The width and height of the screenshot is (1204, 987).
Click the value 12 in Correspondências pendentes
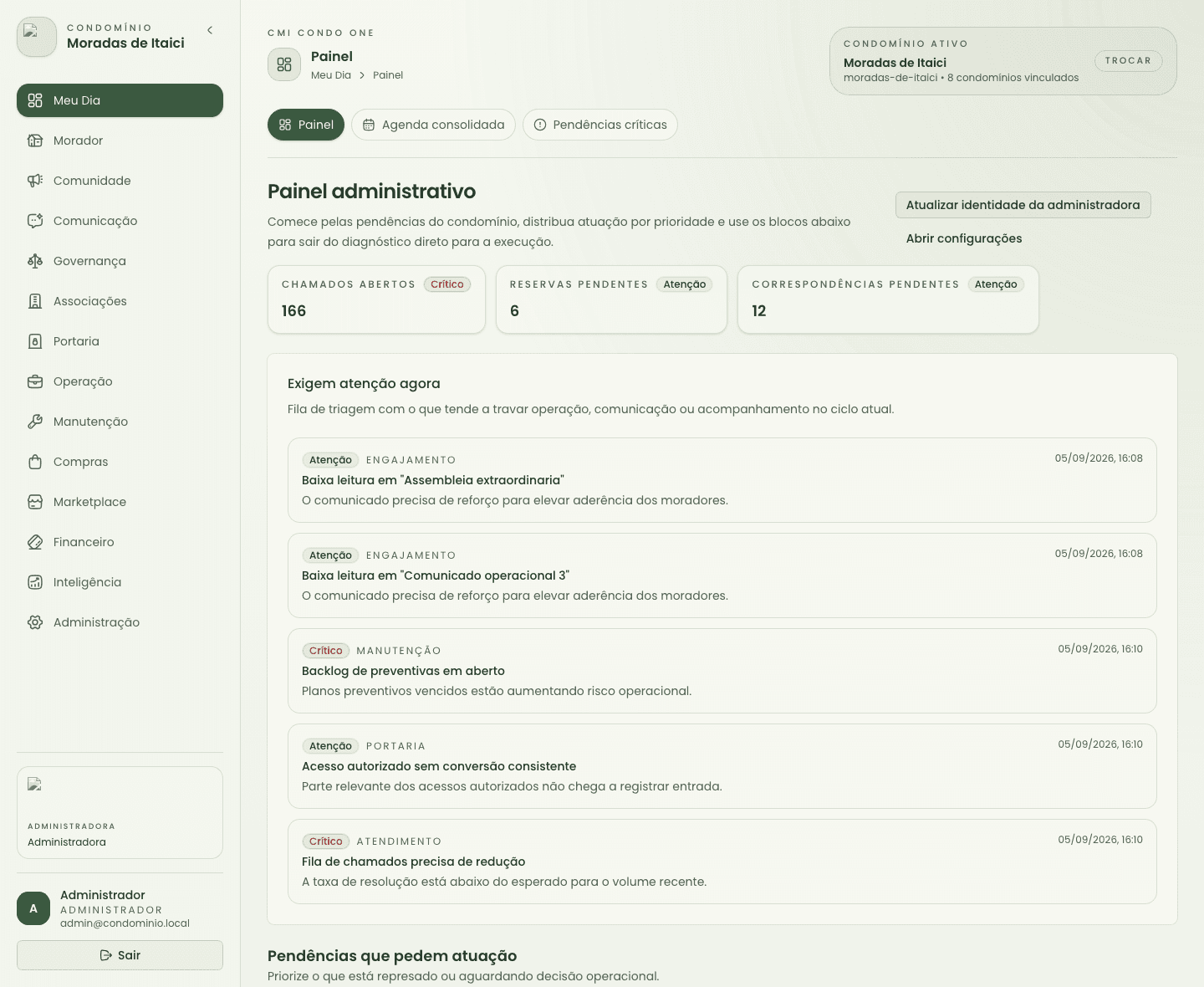(759, 311)
